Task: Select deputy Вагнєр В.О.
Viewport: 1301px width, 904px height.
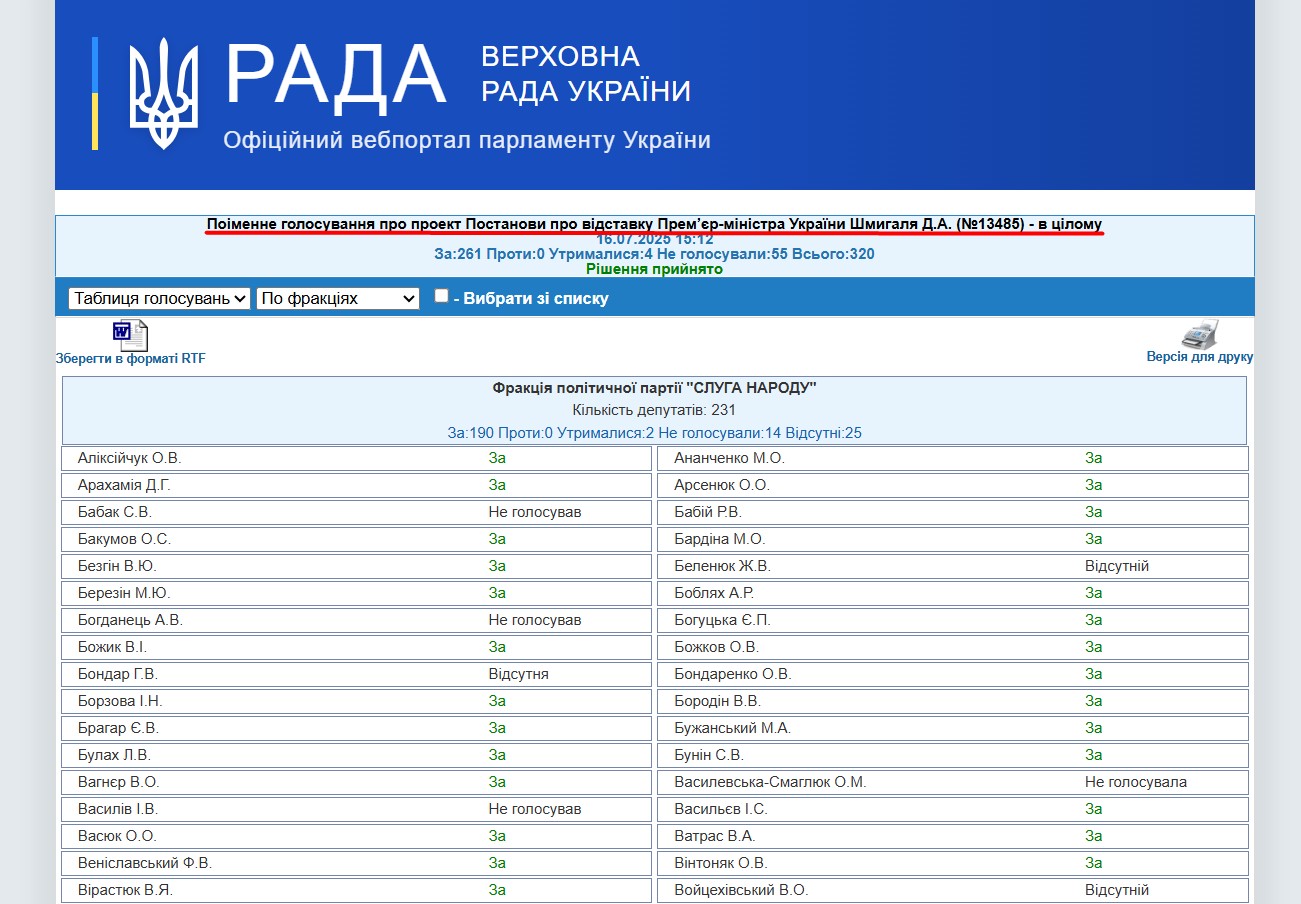Action: tap(118, 782)
